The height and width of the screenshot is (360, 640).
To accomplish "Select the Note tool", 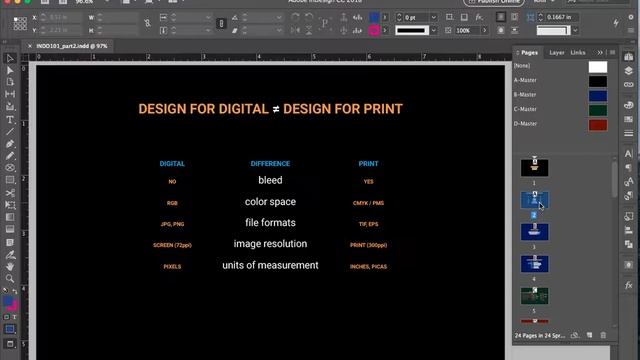I will [10, 242].
